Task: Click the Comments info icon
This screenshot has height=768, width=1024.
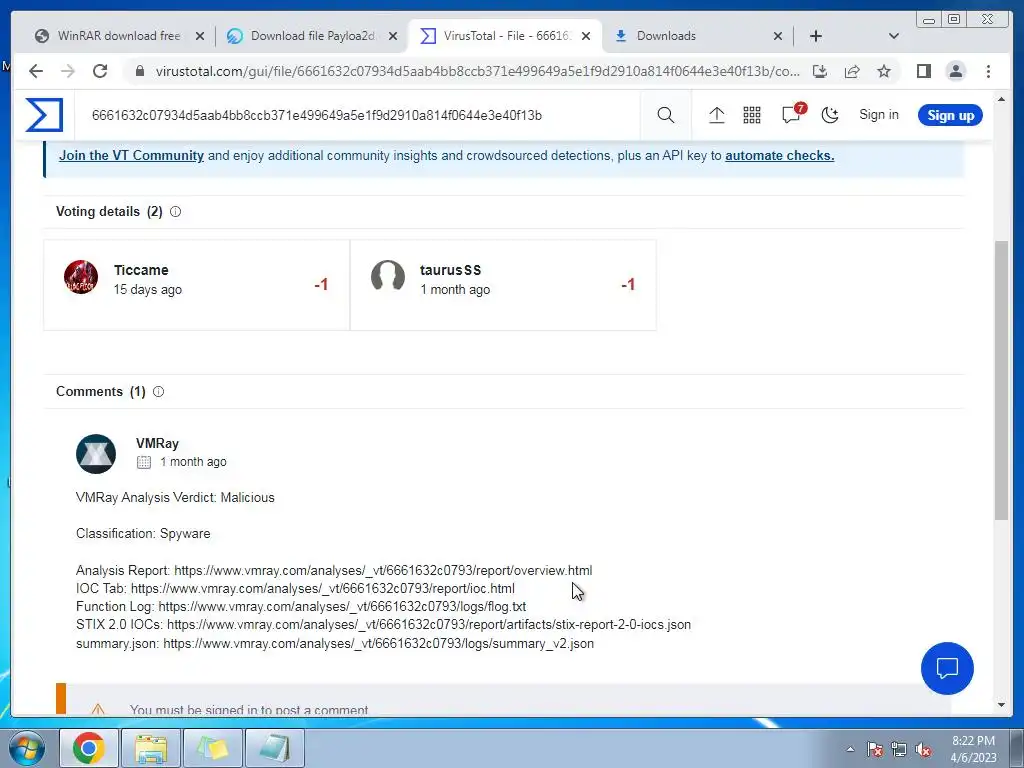Action: [158, 391]
